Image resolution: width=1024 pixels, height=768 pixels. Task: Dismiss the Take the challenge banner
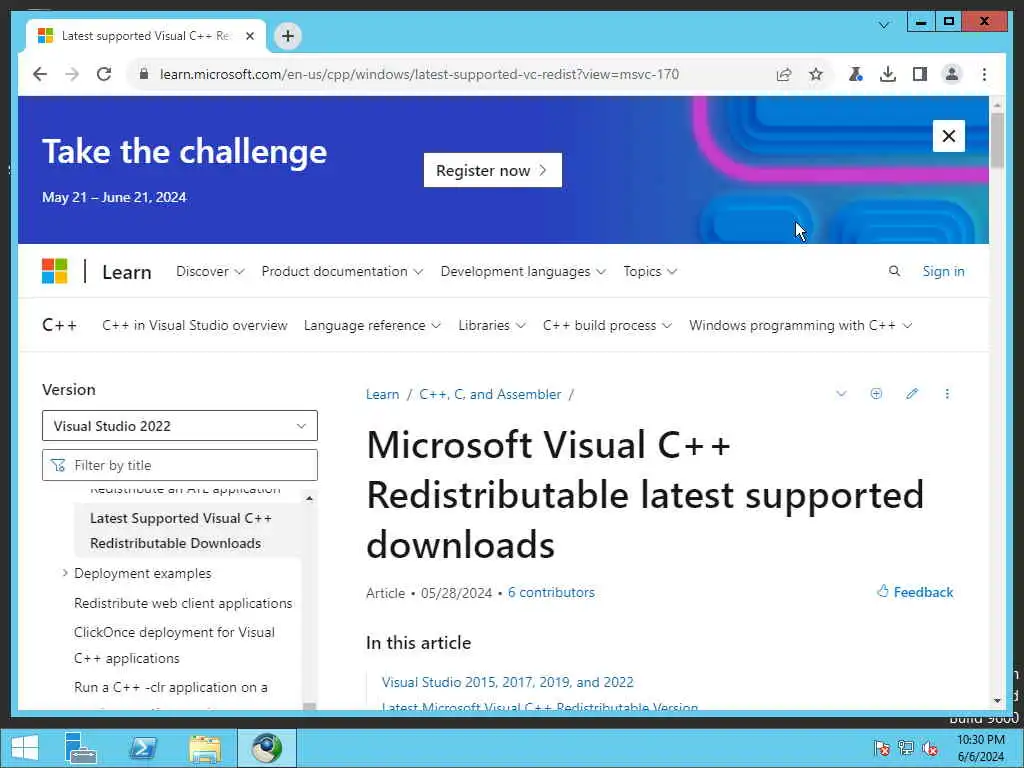[948, 136]
